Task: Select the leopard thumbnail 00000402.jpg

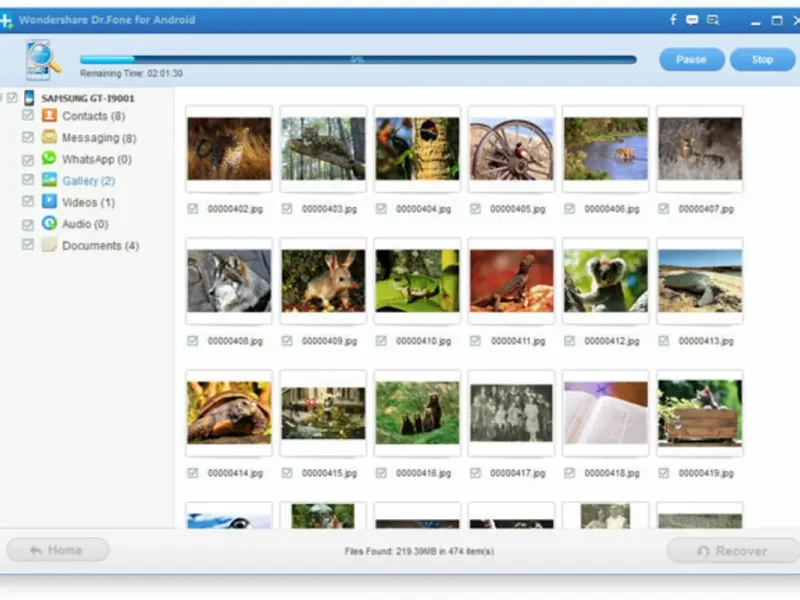Action: 229,148
